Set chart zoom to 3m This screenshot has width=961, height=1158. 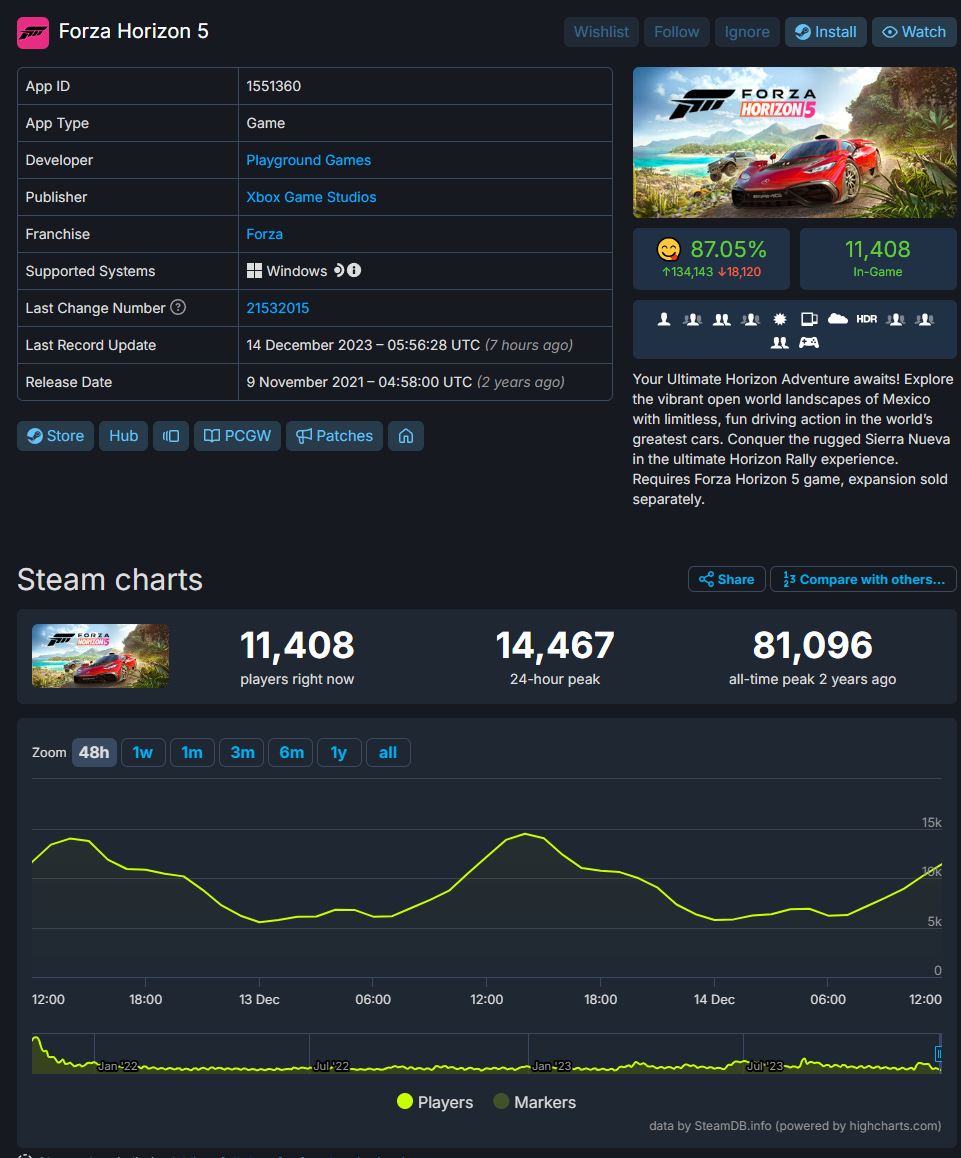[242, 753]
